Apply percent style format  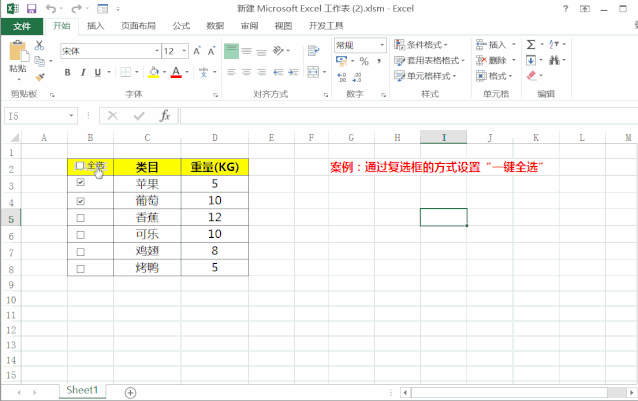364,61
